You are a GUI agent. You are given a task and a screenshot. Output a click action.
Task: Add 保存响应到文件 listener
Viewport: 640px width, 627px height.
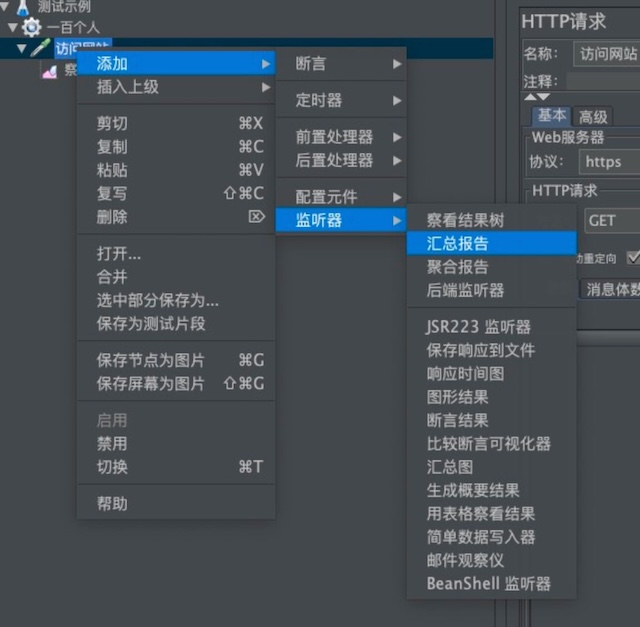(492, 350)
